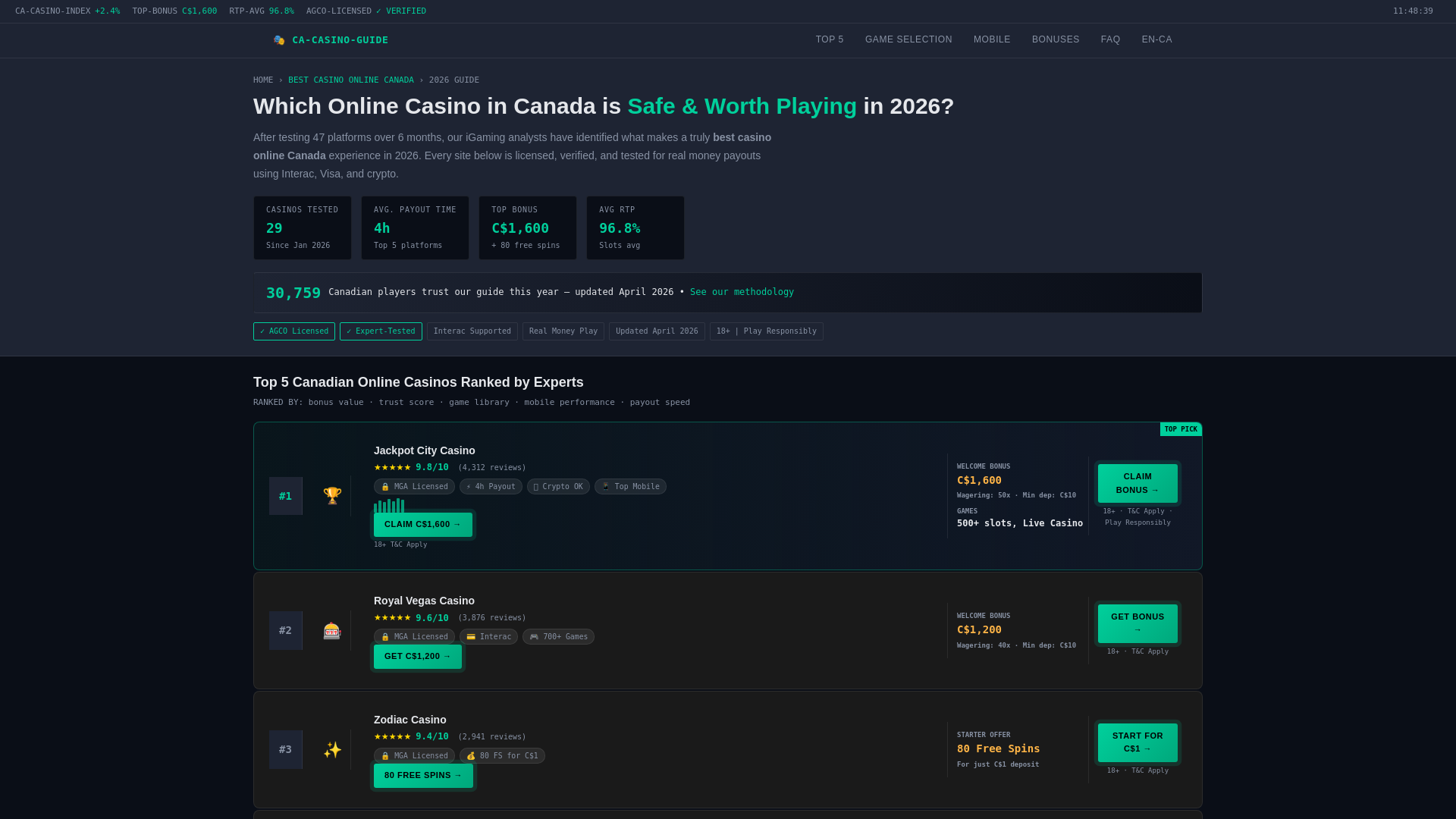This screenshot has width=1456, height=819.
Task: Click the See our methodology link
Action: pos(742,292)
